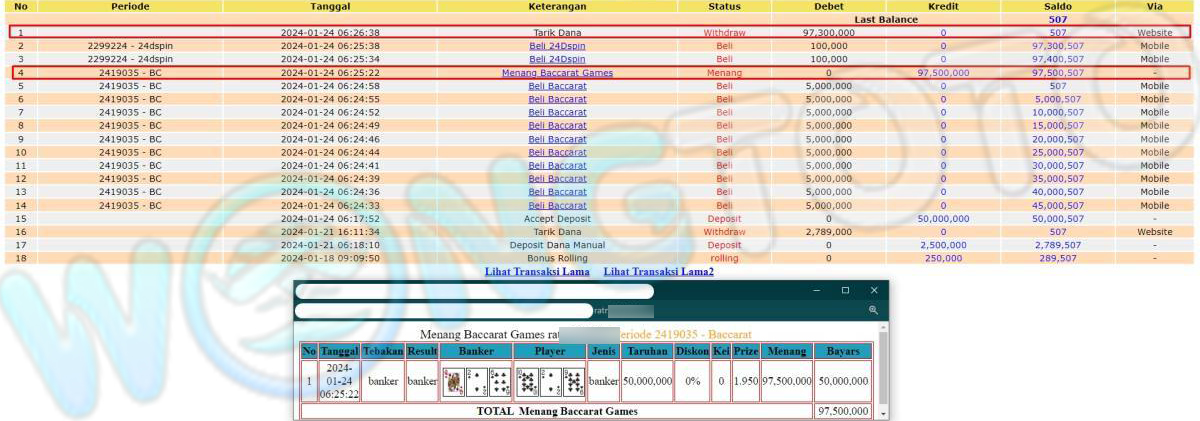Open the Menang Baccarat Games link
The width and height of the screenshot is (1200, 421).
pyautogui.click(x=557, y=73)
